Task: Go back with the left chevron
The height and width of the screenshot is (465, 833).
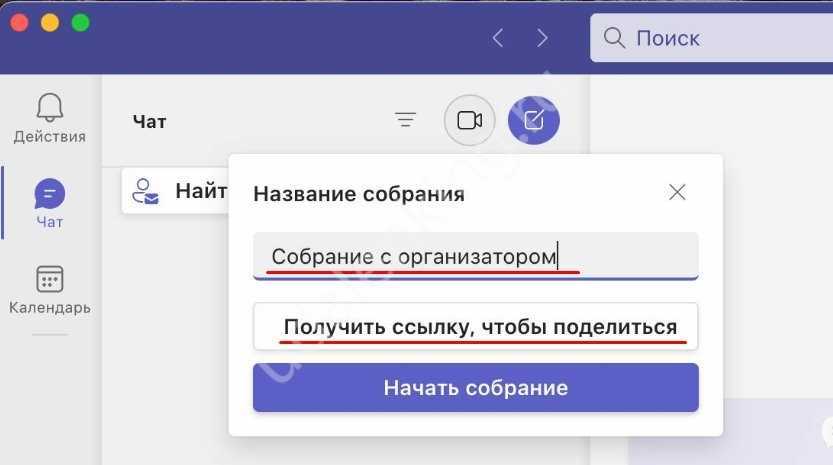Action: [x=498, y=38]
